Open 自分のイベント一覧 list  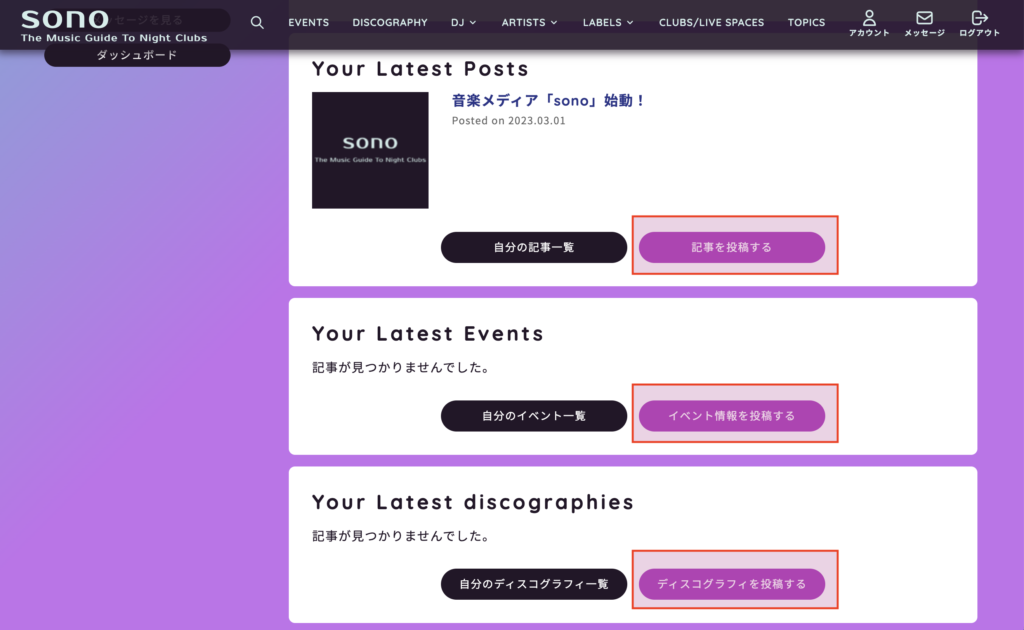[533, 415]
